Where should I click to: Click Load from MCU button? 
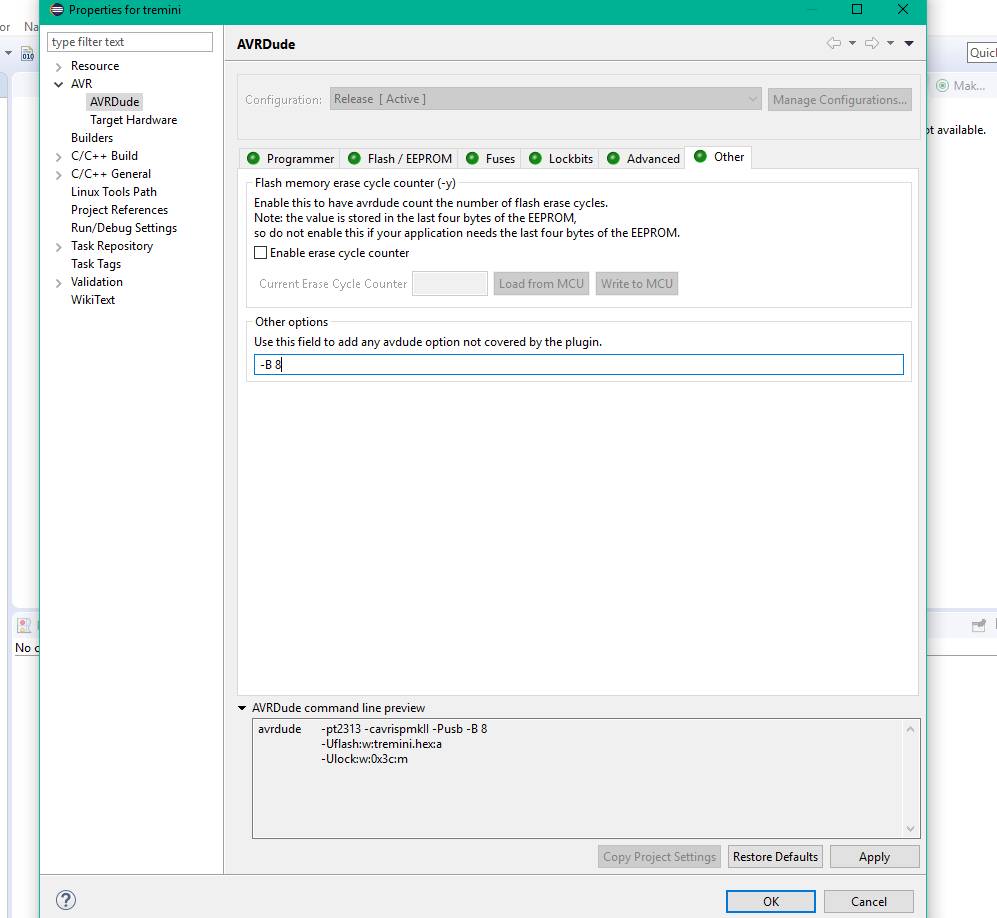coord(541,284)
